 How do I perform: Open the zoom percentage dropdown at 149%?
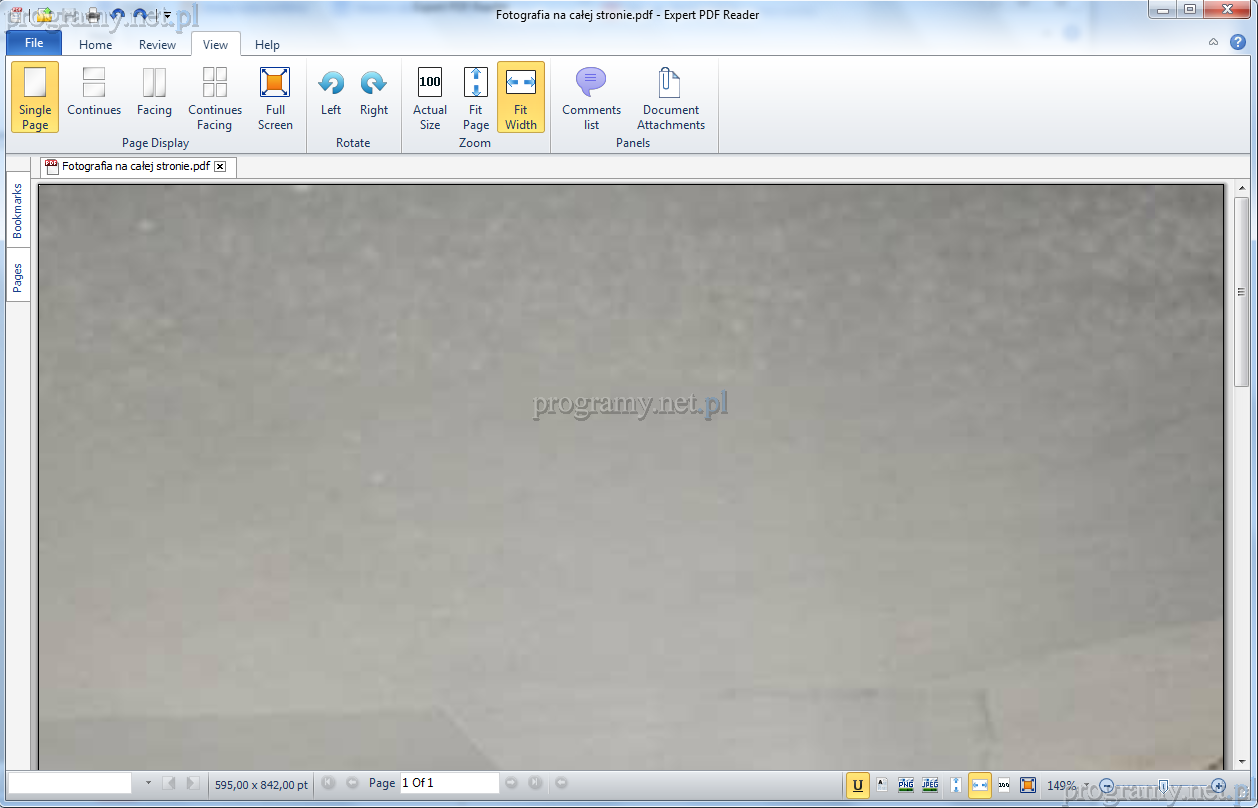(x=1086, y=785)
